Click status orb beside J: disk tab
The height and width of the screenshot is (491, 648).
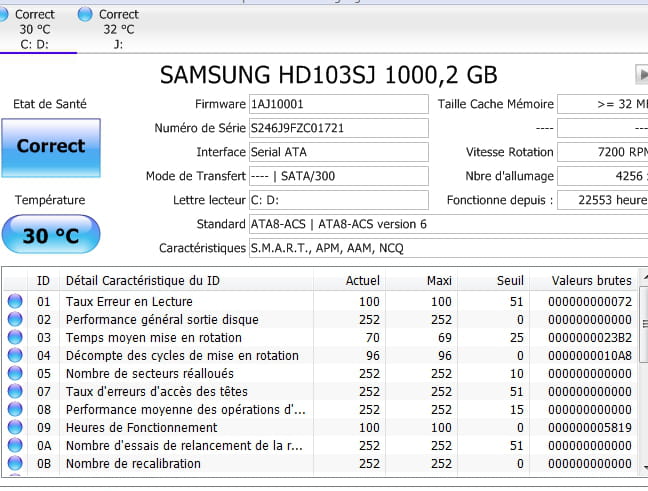coord(85,14)
